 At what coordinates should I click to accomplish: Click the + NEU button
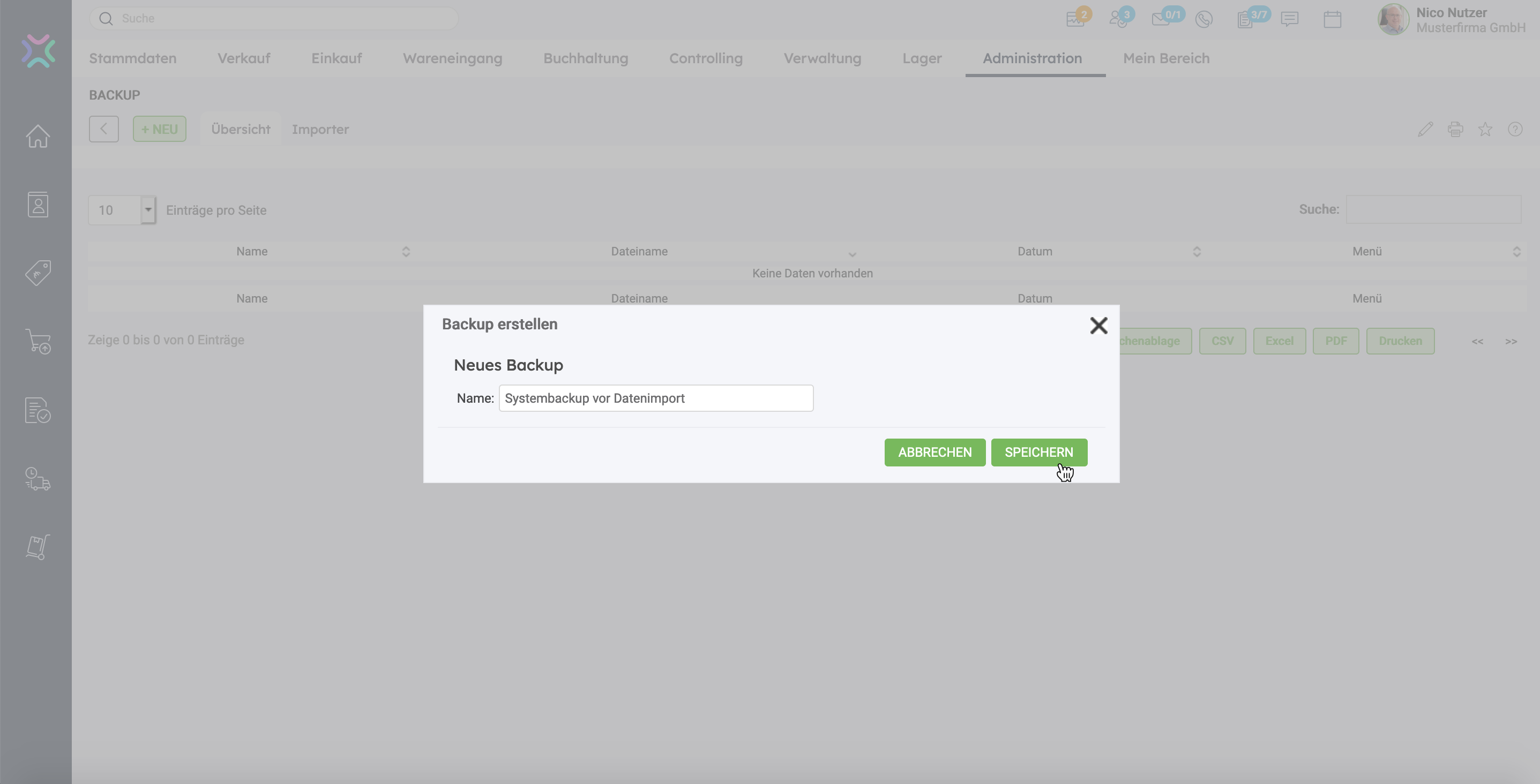[159, 129]
